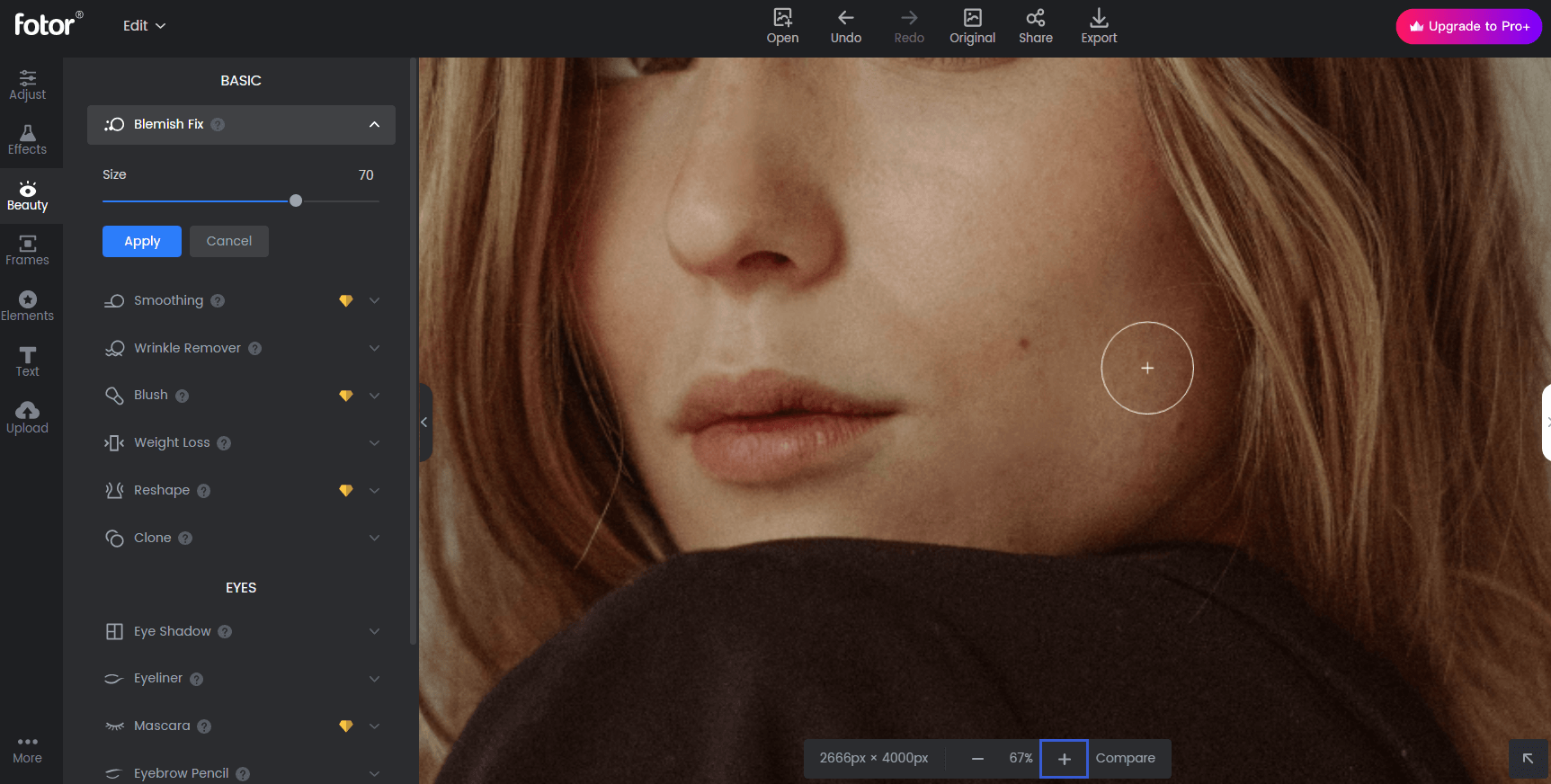The width and height of the screenshot is (1551, 784).
Task: Open the Edit dropdown menu
Action: pos(145,25)
